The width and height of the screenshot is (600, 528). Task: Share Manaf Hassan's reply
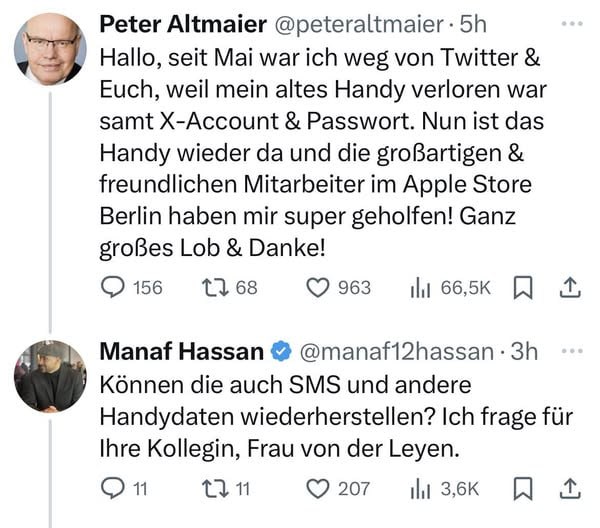569,488
